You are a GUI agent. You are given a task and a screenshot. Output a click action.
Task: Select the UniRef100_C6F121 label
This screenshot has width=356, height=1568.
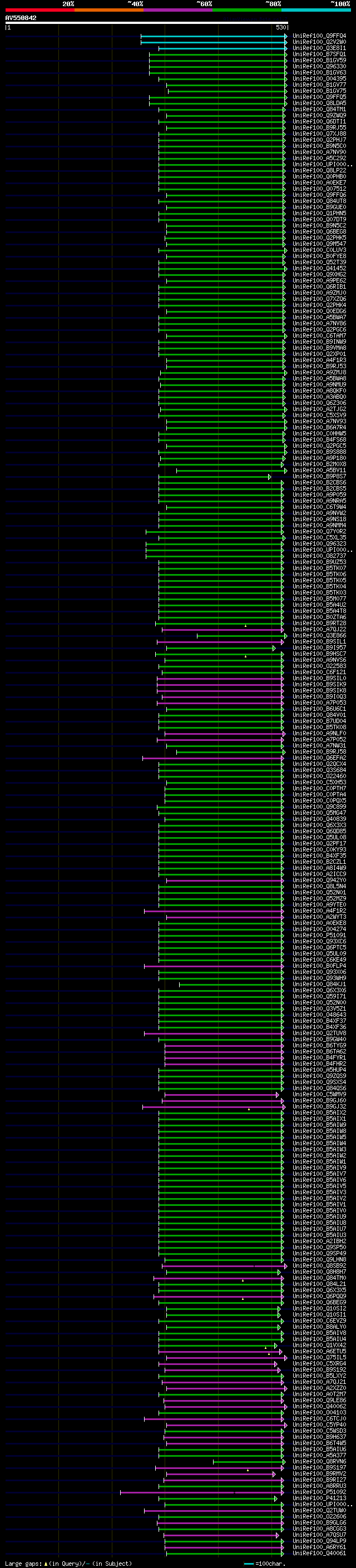pyautogui.click(x=319, y=672)
